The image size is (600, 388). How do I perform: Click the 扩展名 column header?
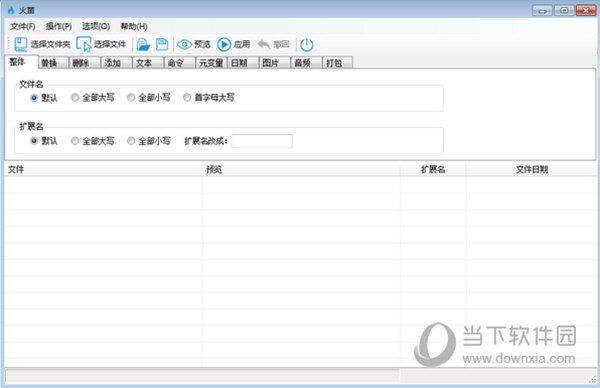point(433,170)
